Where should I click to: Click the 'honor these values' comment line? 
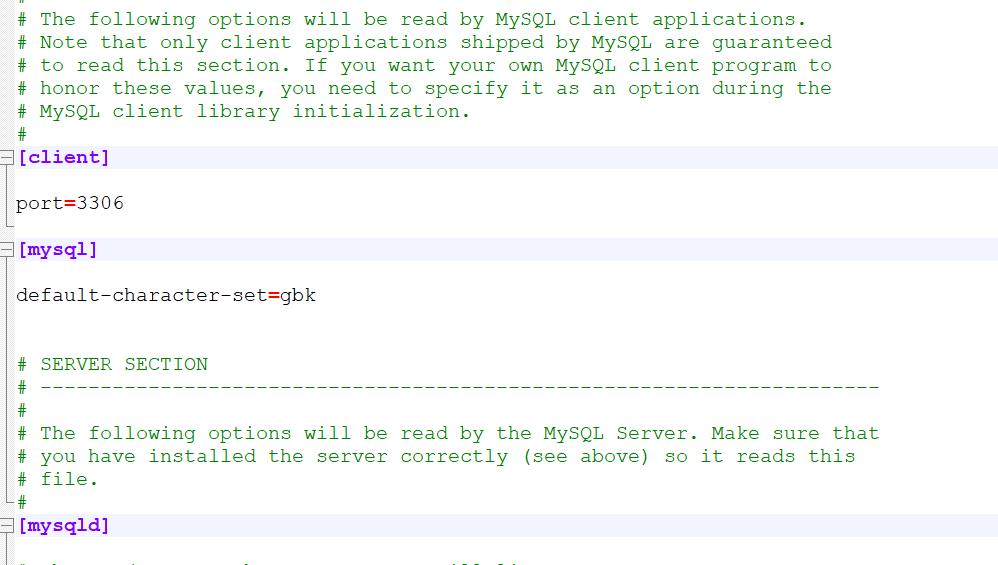pos(425,88)
